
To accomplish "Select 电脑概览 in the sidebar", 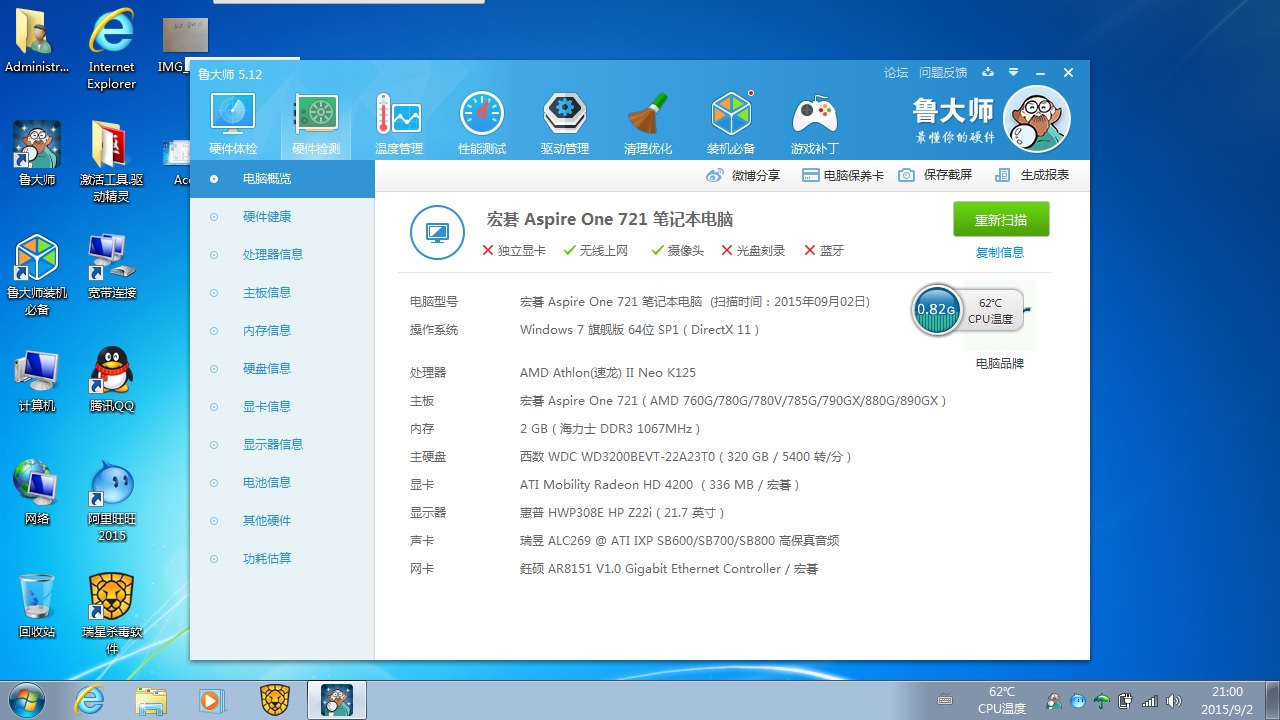I will coord(282,179).
